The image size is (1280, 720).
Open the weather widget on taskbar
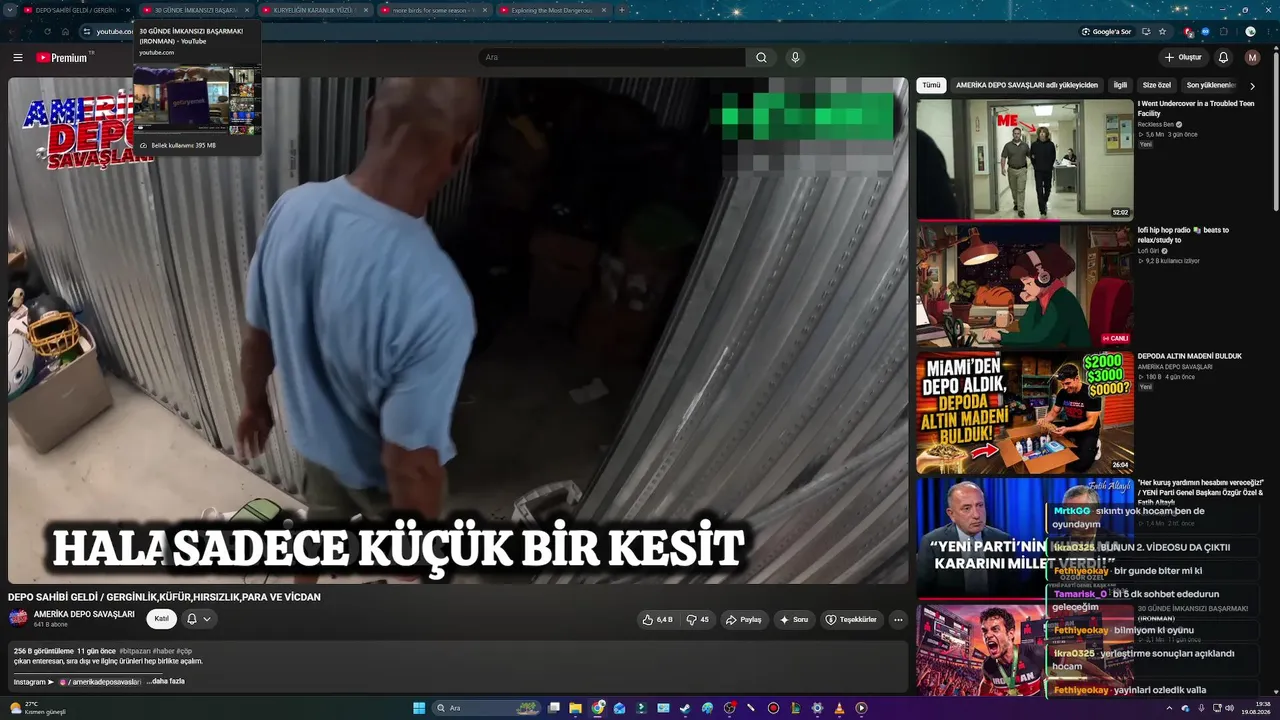(x=38, y=708)
